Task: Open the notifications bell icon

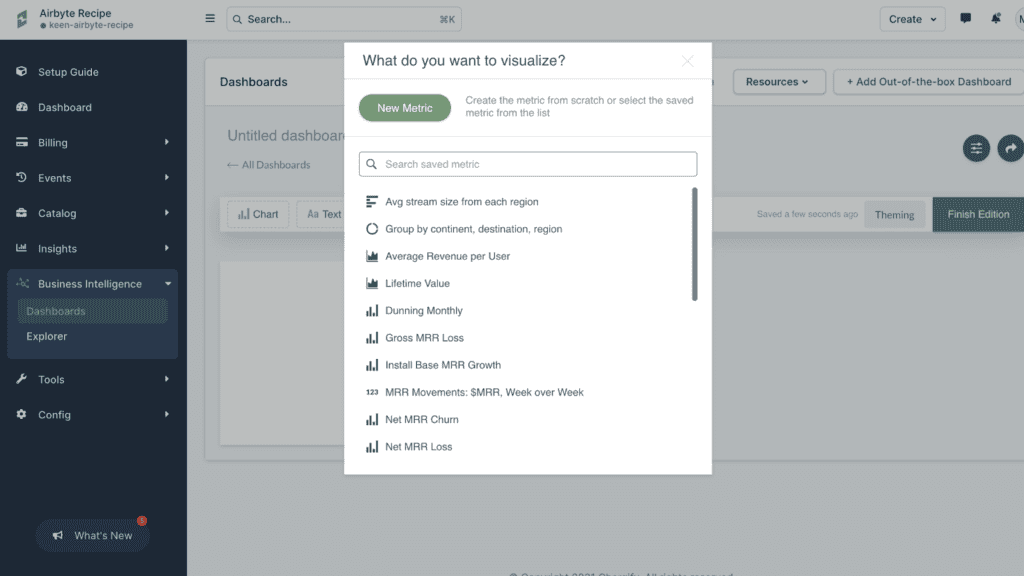Action: (995, 18)
